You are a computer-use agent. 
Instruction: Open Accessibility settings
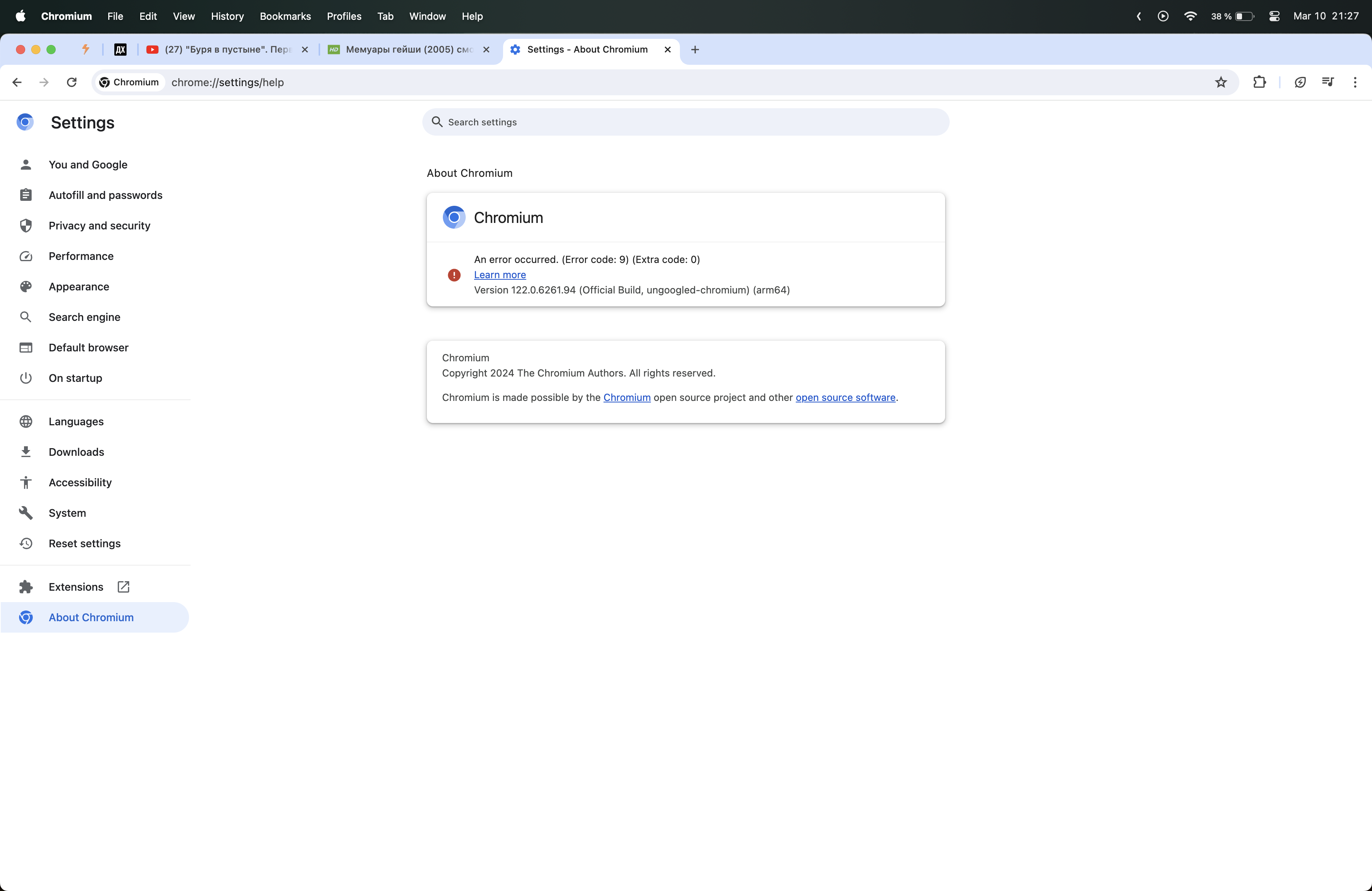(95, 483)
